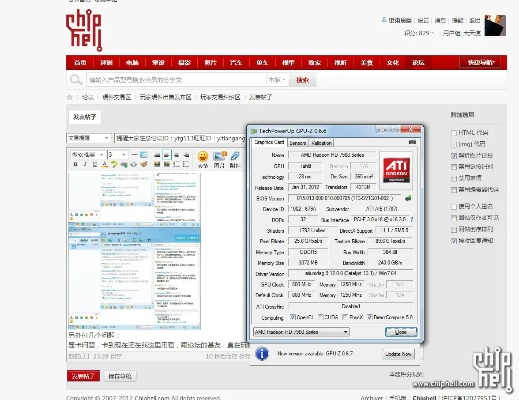Select the Graphics Card tab in GPU-Z
The width and height of the screenshot is (519, 400).
pyautogui.click(x=269, y=142)
